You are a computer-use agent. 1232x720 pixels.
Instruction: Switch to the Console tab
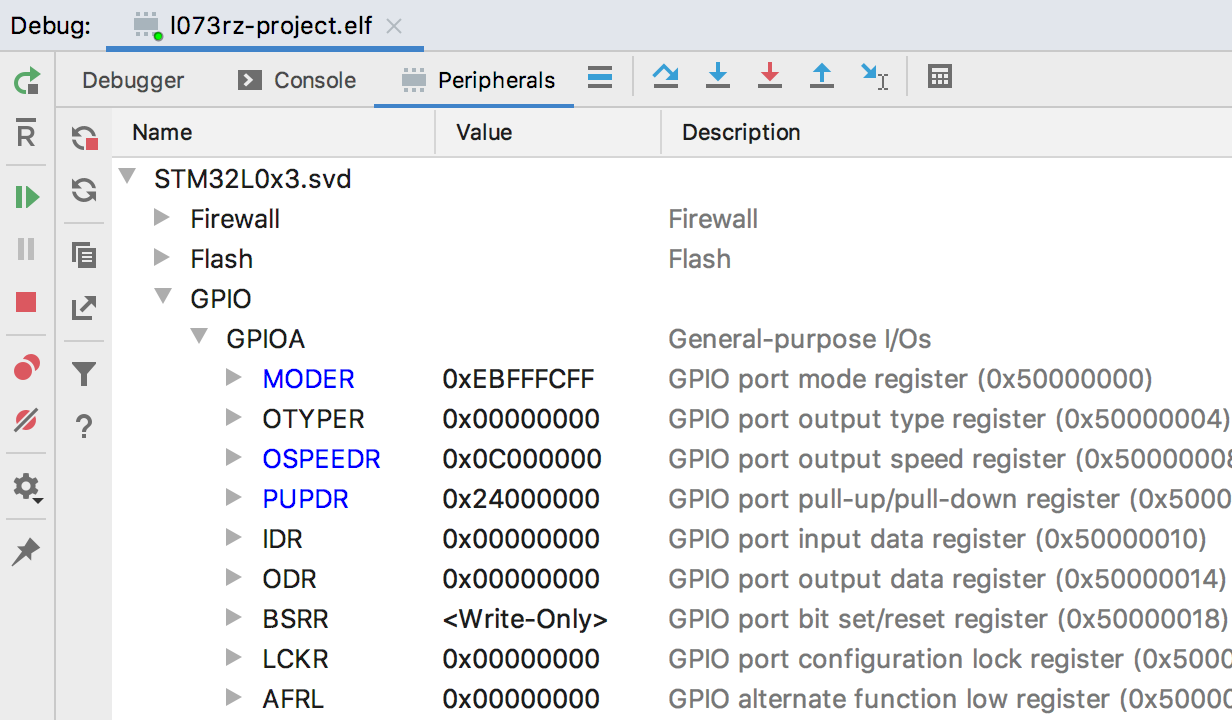pyautogui.click(x=297, y=80)
